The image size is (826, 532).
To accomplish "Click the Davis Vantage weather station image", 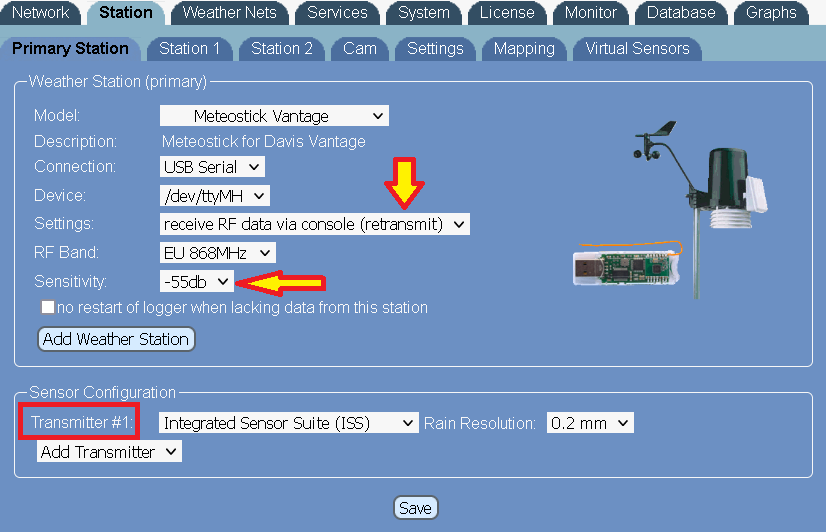I will click(701, 208).
